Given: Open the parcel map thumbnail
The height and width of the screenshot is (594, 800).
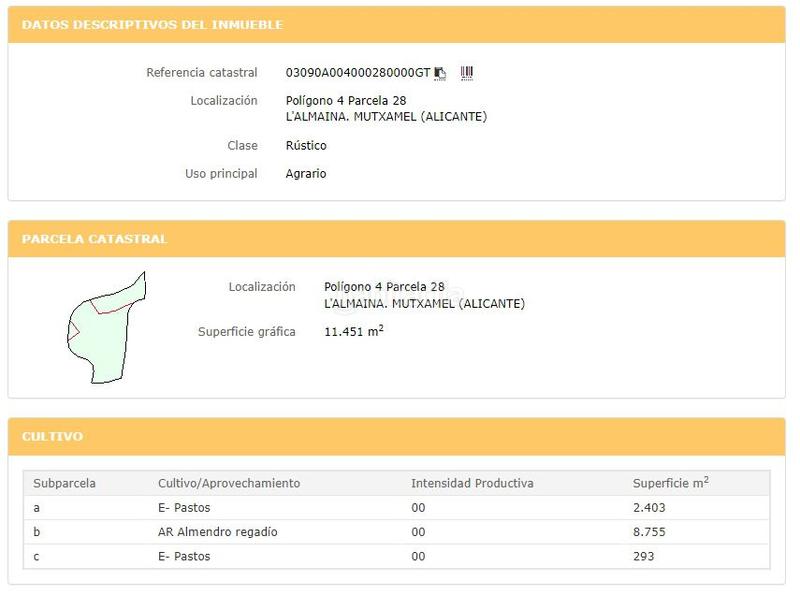Looking at the screenshot, I should point(106,327).
